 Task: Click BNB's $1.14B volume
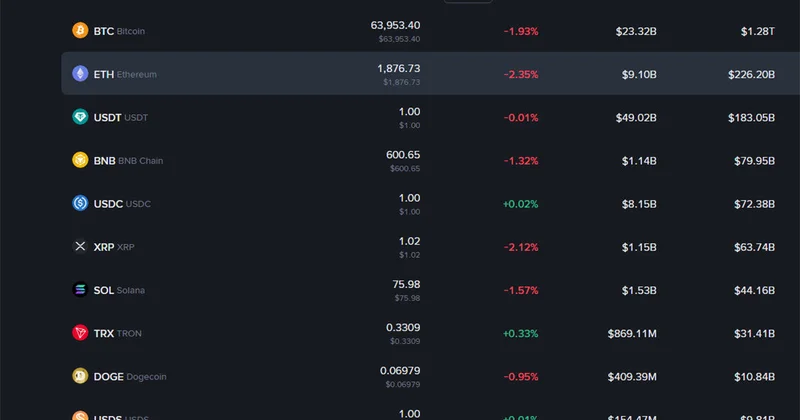[x=639, y=161]
